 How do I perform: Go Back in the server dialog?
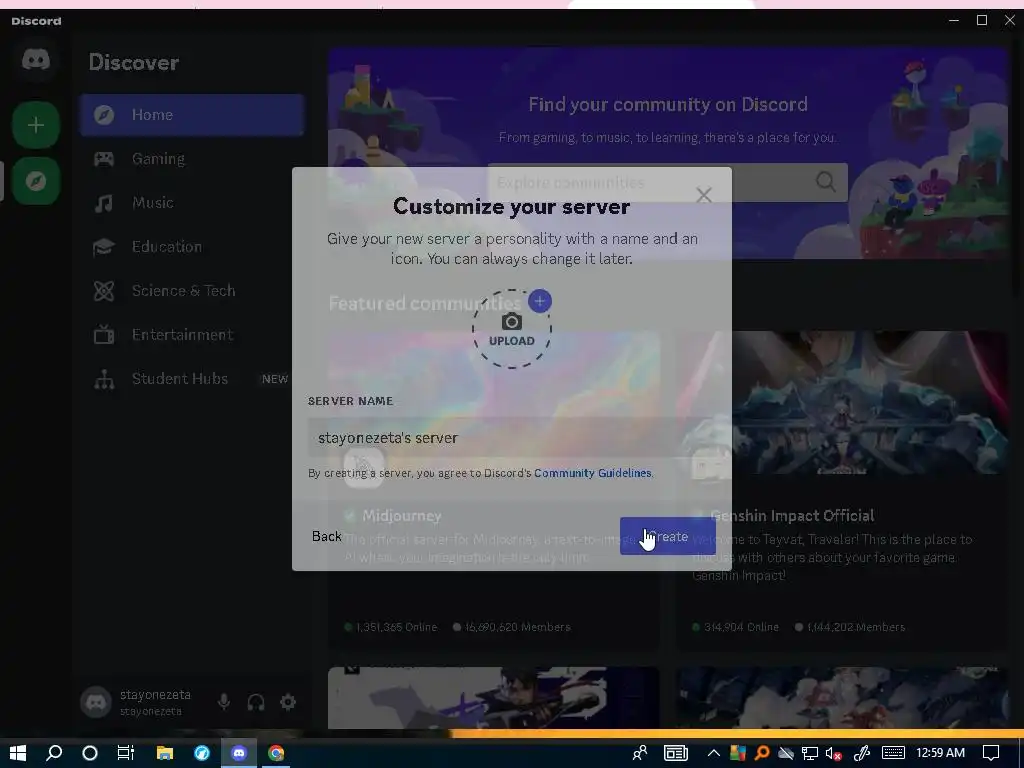[x=327, y=536]
